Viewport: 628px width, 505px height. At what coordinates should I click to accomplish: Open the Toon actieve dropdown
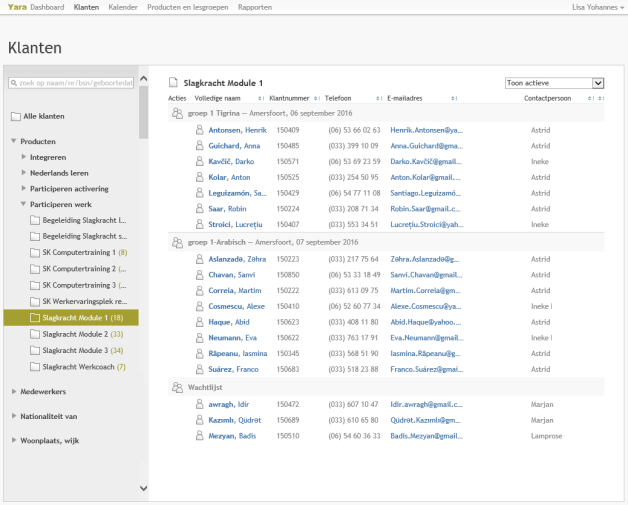(x=554, y=83)
